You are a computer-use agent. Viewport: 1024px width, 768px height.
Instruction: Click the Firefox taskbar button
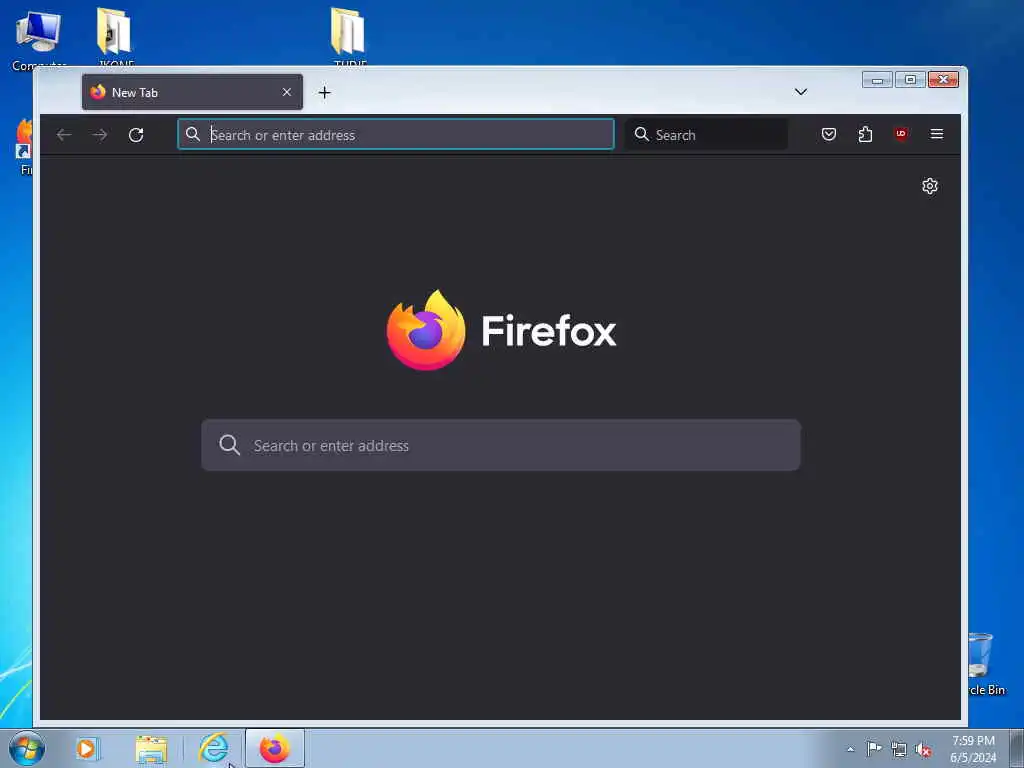[275, 748]
